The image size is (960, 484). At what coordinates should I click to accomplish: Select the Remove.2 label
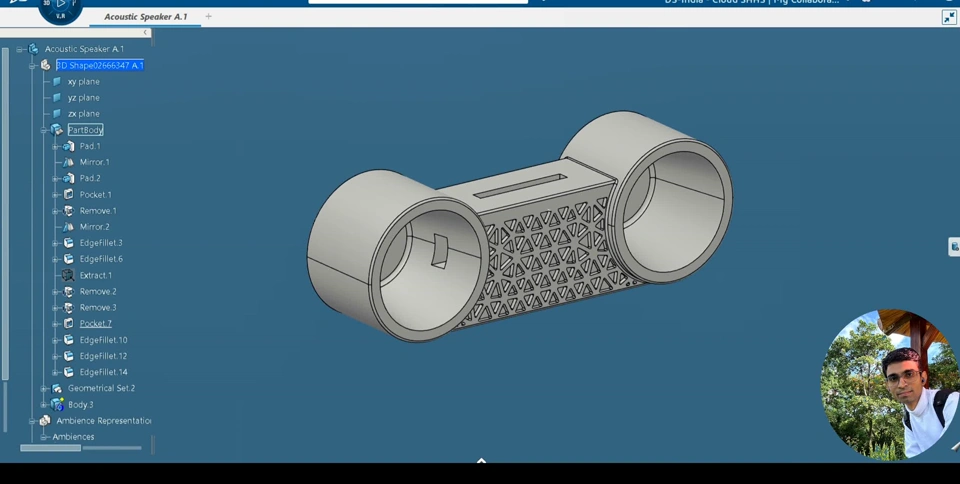(x=98, y=291)
